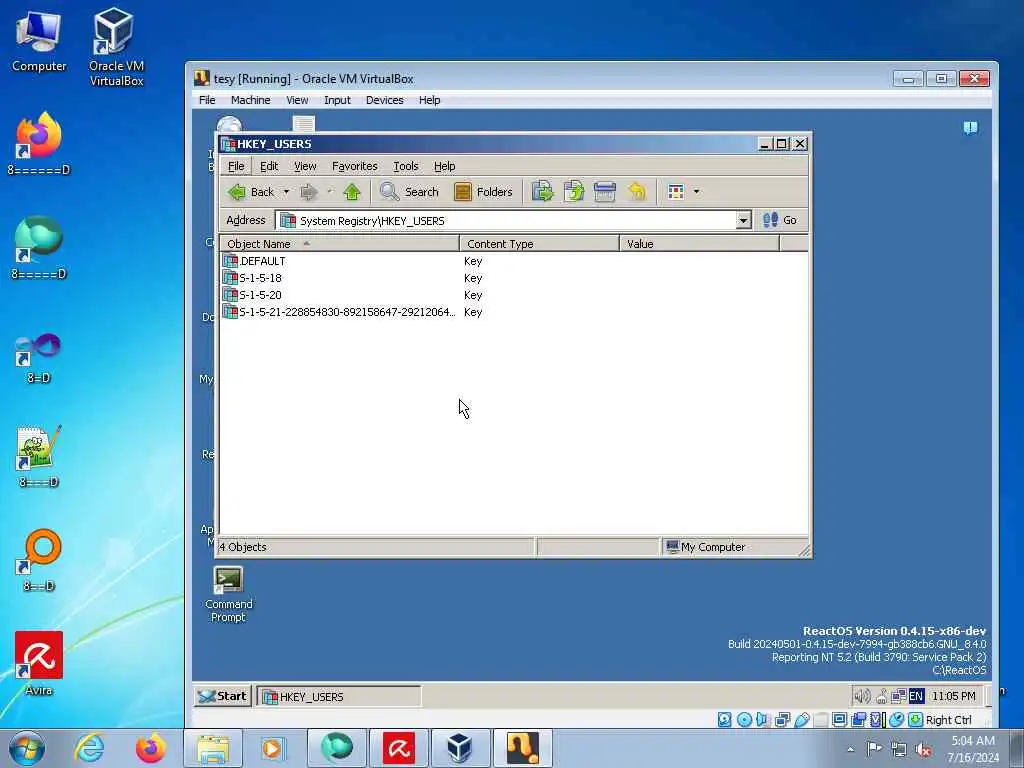The image size is (1024, 768).
Task: Open VirtualBox Machine menu
Action: click(x=250, y=100)
